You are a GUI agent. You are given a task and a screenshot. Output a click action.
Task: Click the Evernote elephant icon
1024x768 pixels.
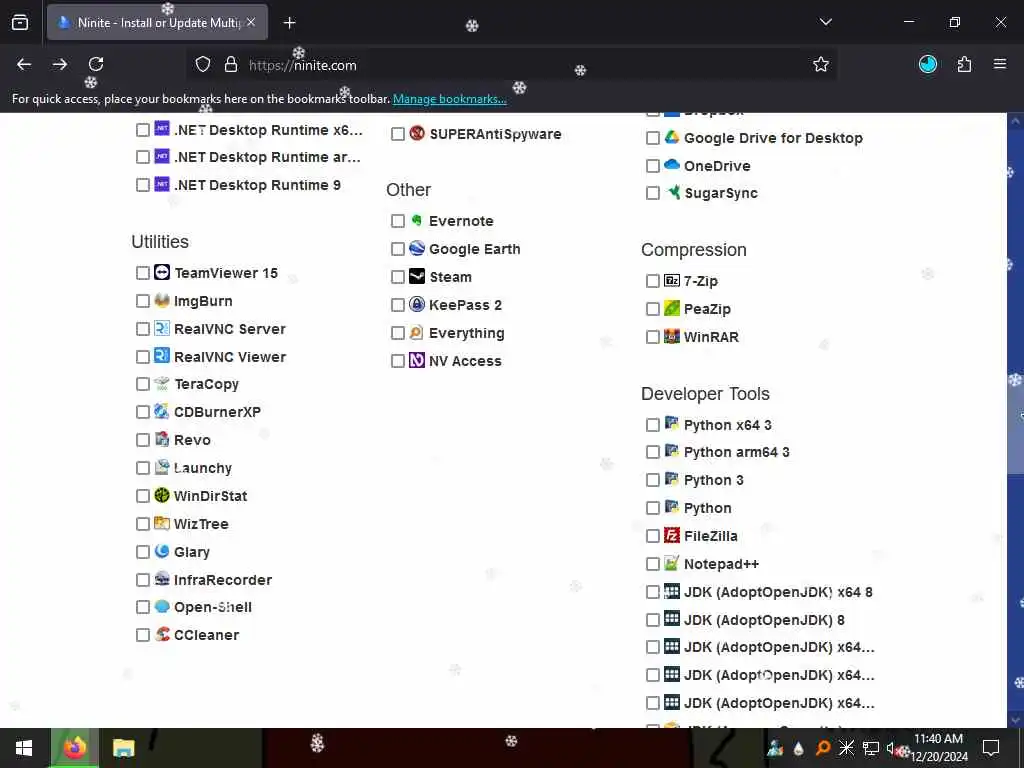point(417,221)
